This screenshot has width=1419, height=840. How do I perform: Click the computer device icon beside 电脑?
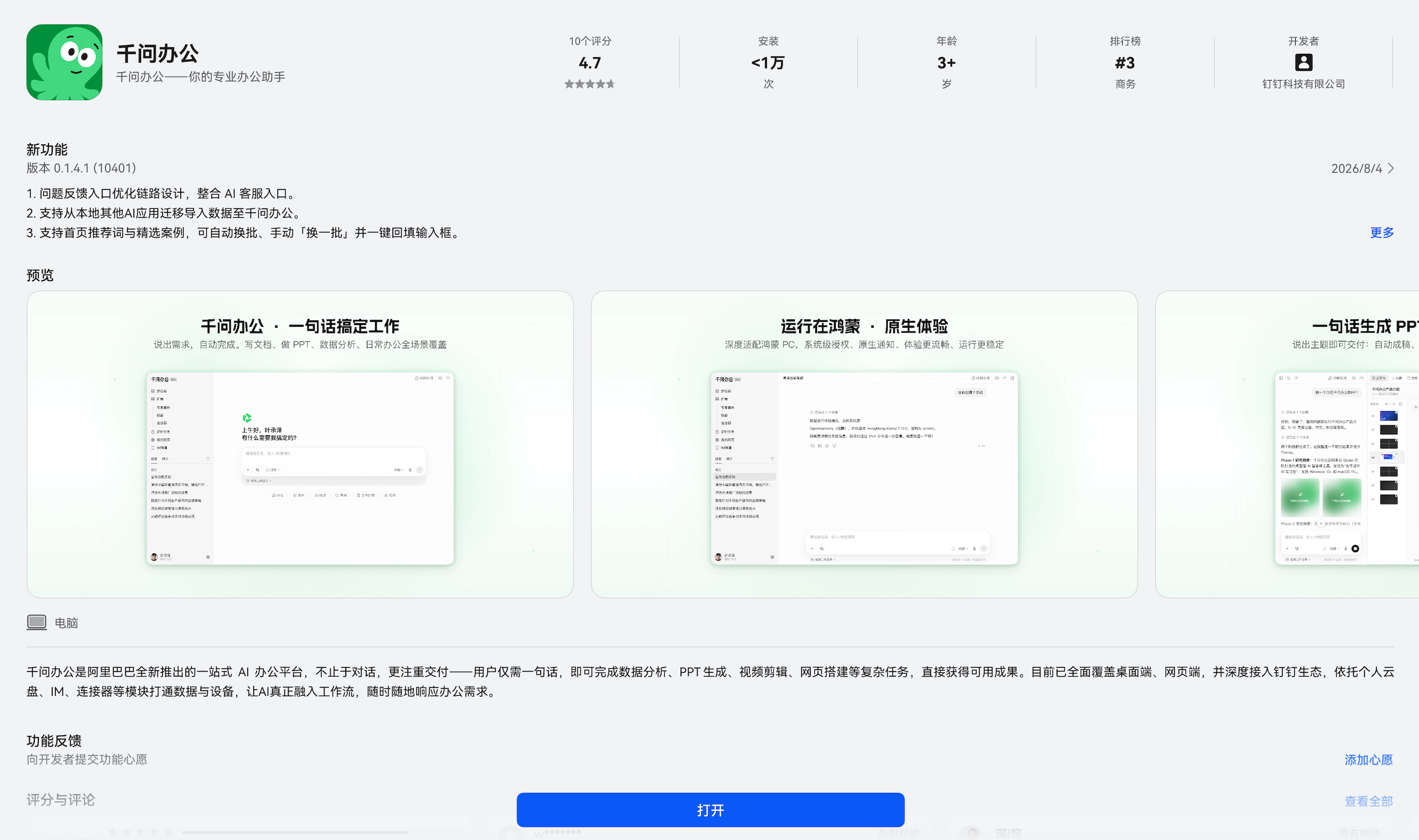click(37, 623)
